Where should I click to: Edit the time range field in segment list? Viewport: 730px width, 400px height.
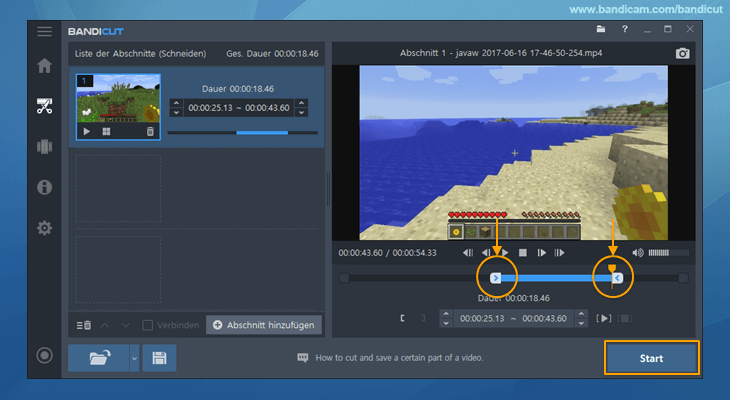[x=239, y=108]
